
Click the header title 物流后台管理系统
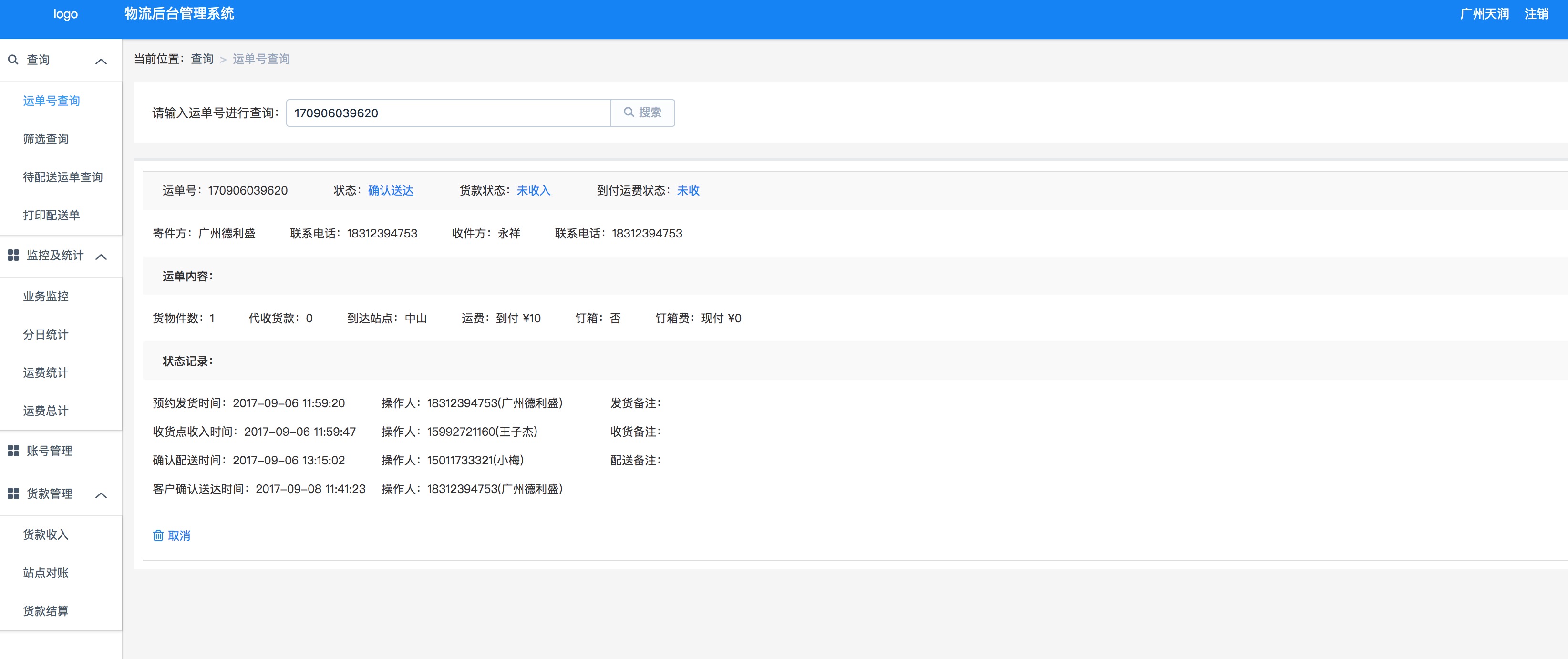[x=180, y=14]
